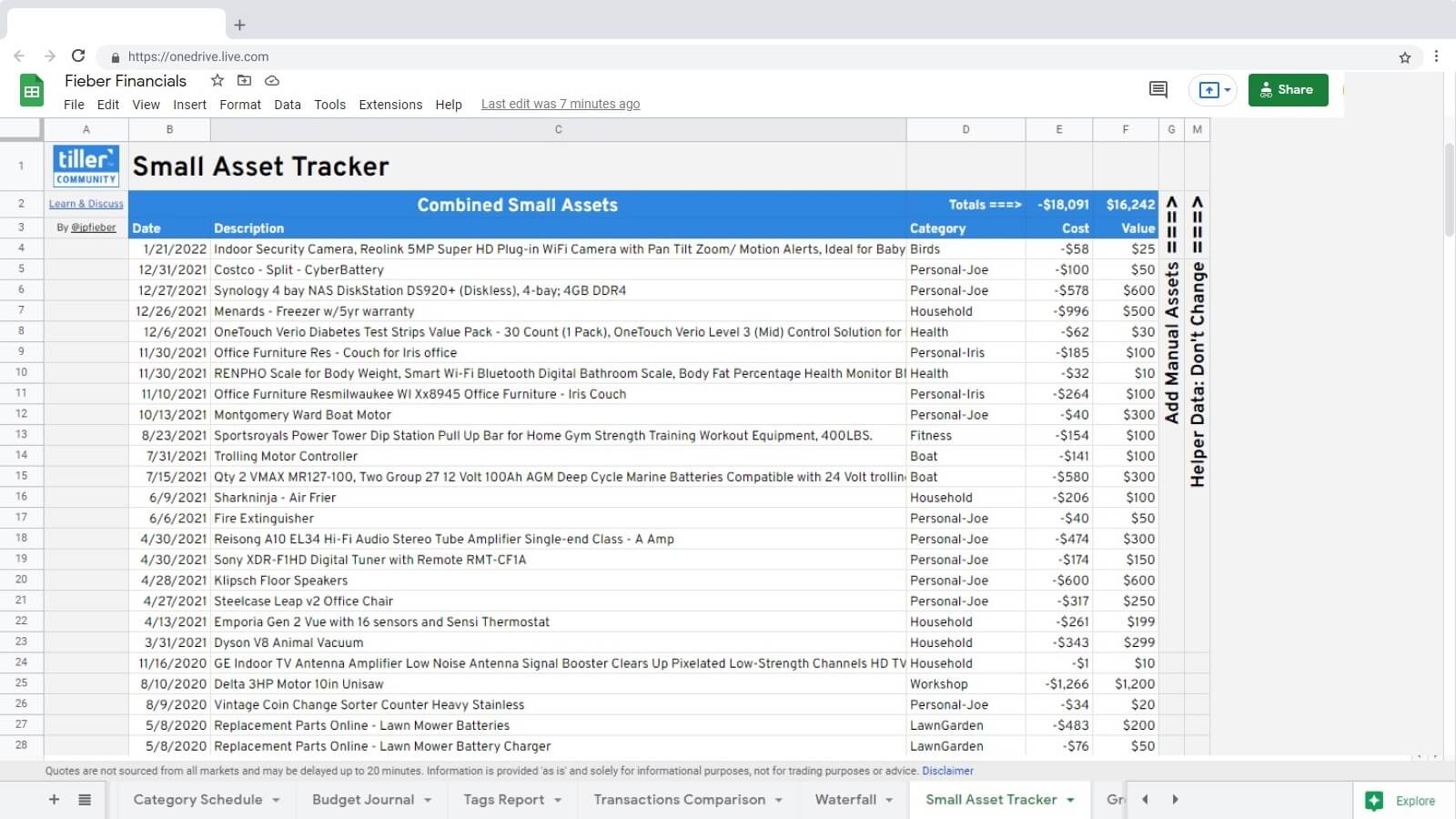The width and height of the screenshot is (1456, 819).
Task: Click the 10/13/2021 date cell
Action: 169,414
